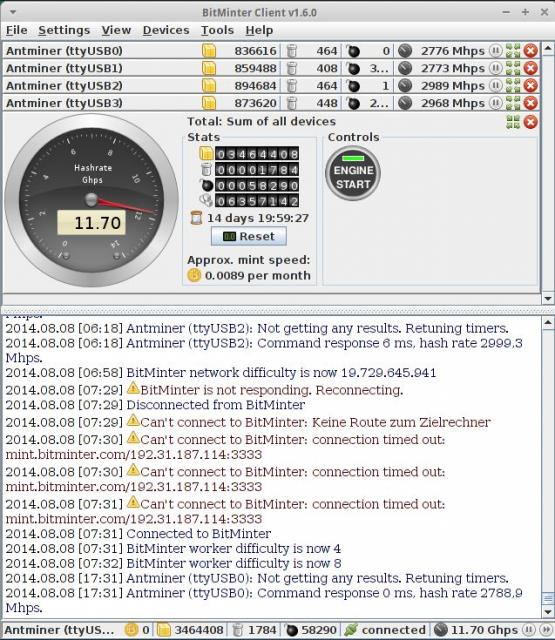Viewport: 555px width, 640px height.
Task: Open the Tools menu
Action: click(218, 30)
